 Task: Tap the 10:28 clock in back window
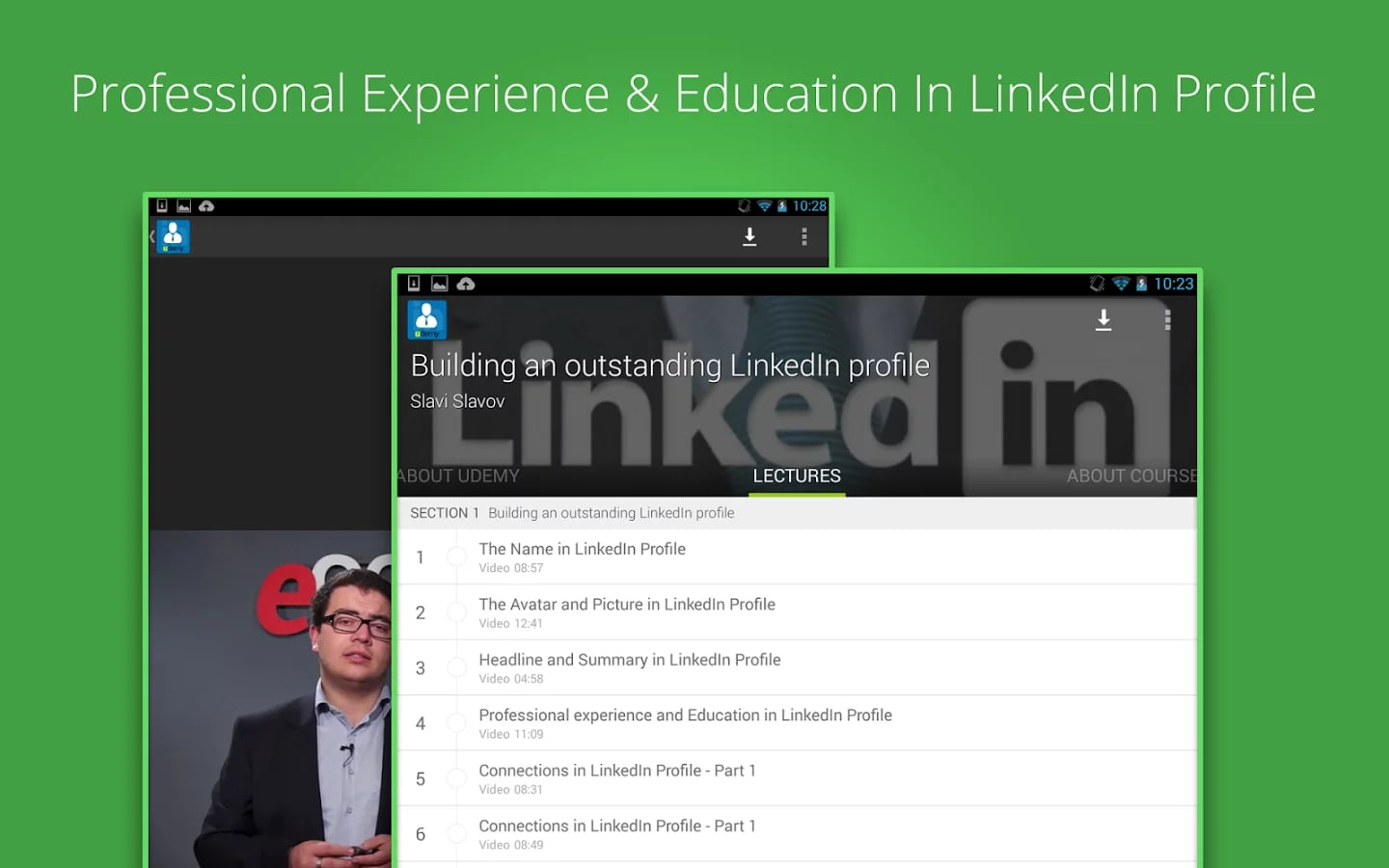tap(809, 206)
